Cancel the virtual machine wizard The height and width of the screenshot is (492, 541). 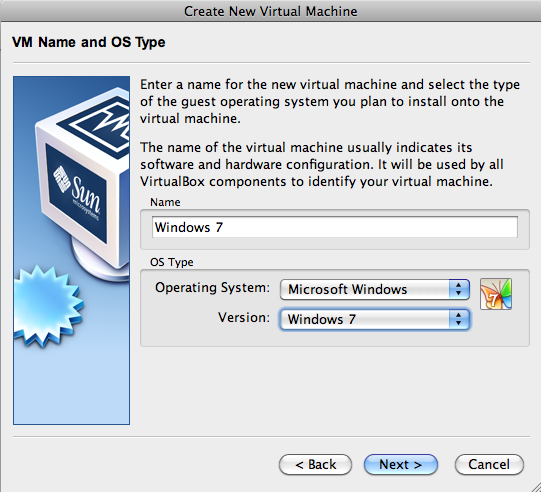point(489,464)
